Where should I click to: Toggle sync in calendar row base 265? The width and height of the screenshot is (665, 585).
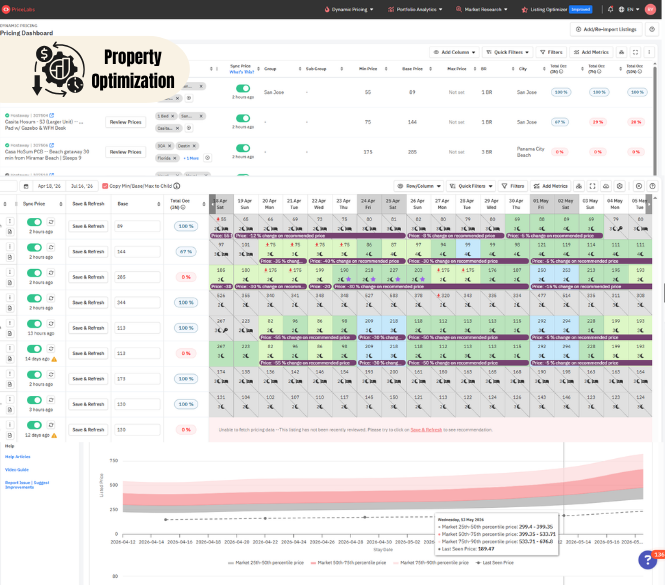tap(34, 273)
